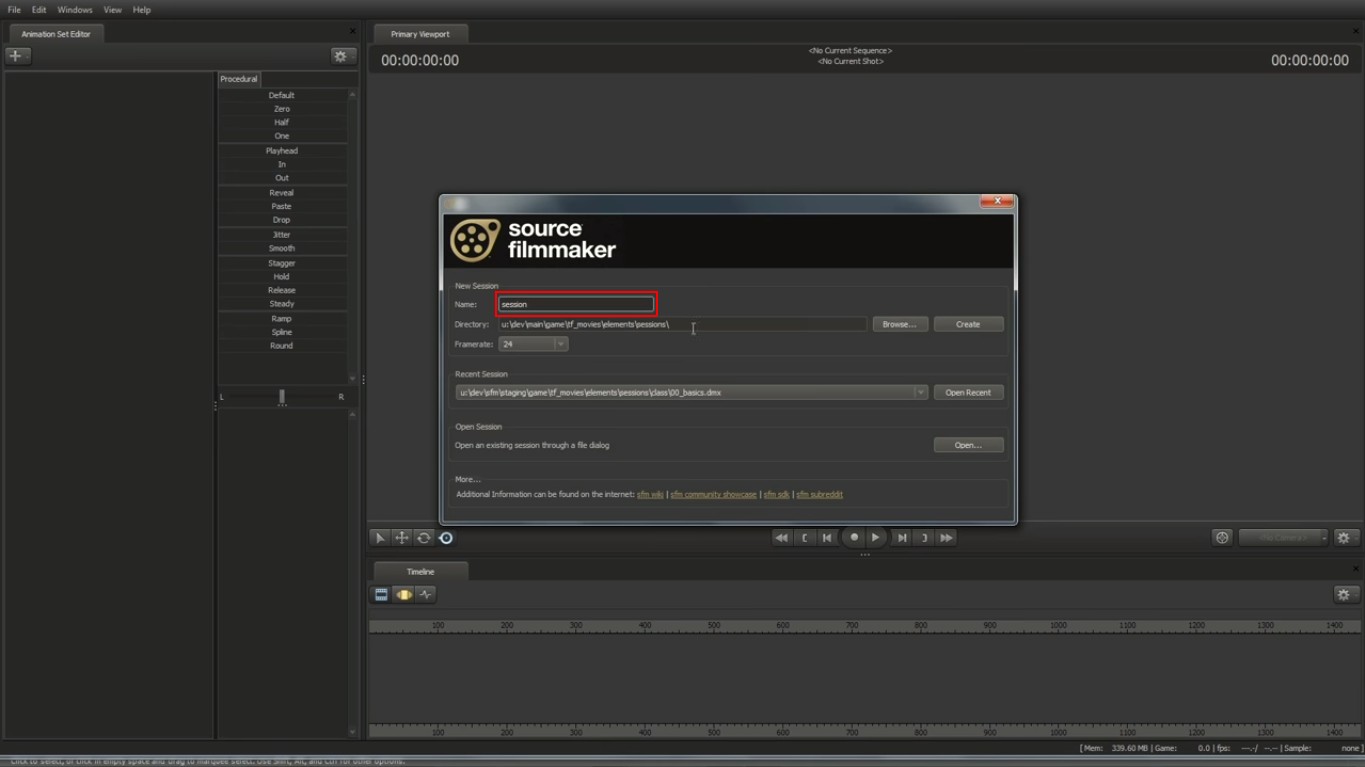Click the plus icon to add animation set
This screenshot has width=1365, height=767.
click(x=17, y=56)
